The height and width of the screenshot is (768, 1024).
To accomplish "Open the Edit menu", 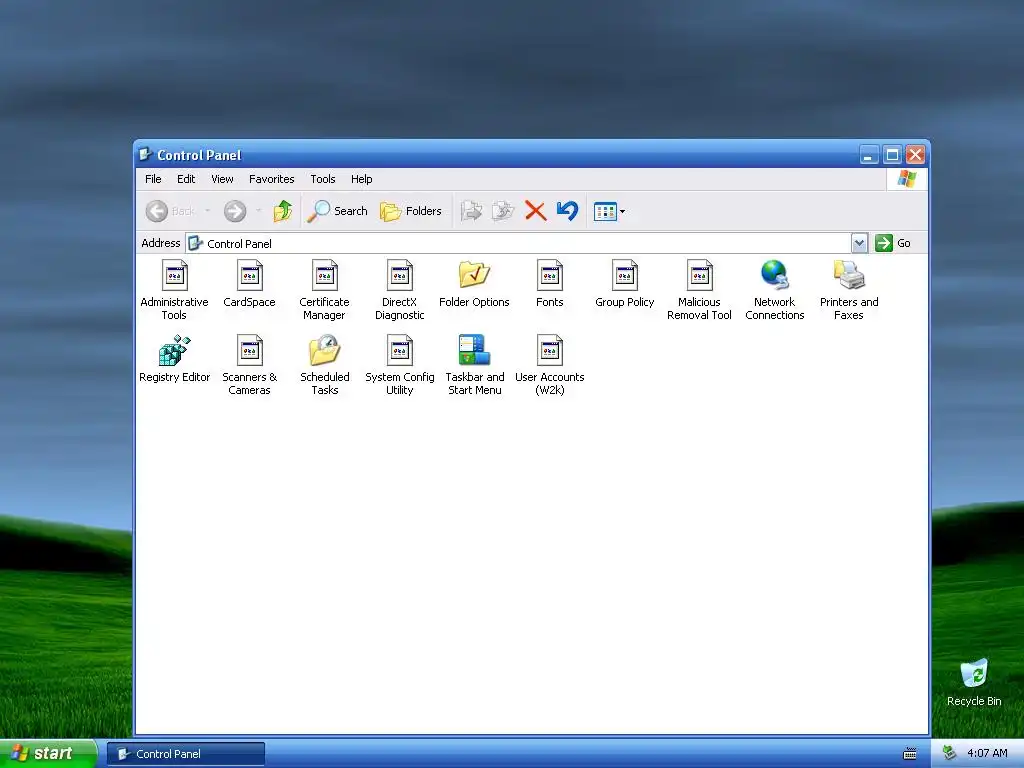I will pyautogui.click(x=186, y=179).
